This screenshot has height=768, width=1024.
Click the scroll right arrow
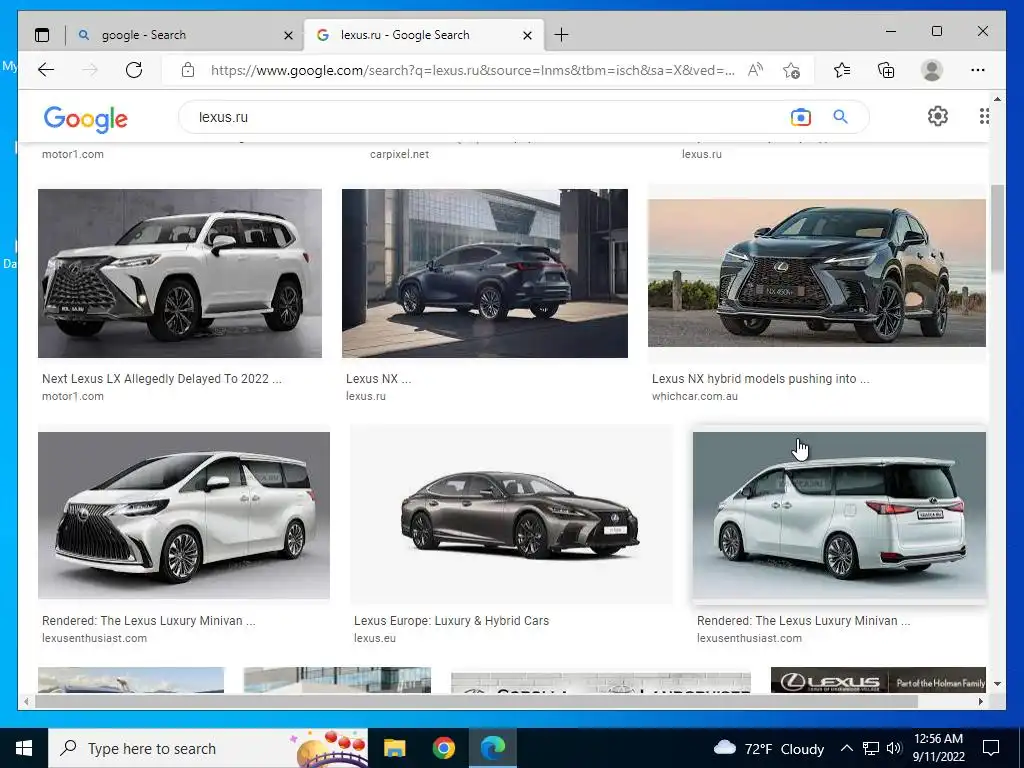[x=981, y=701]
